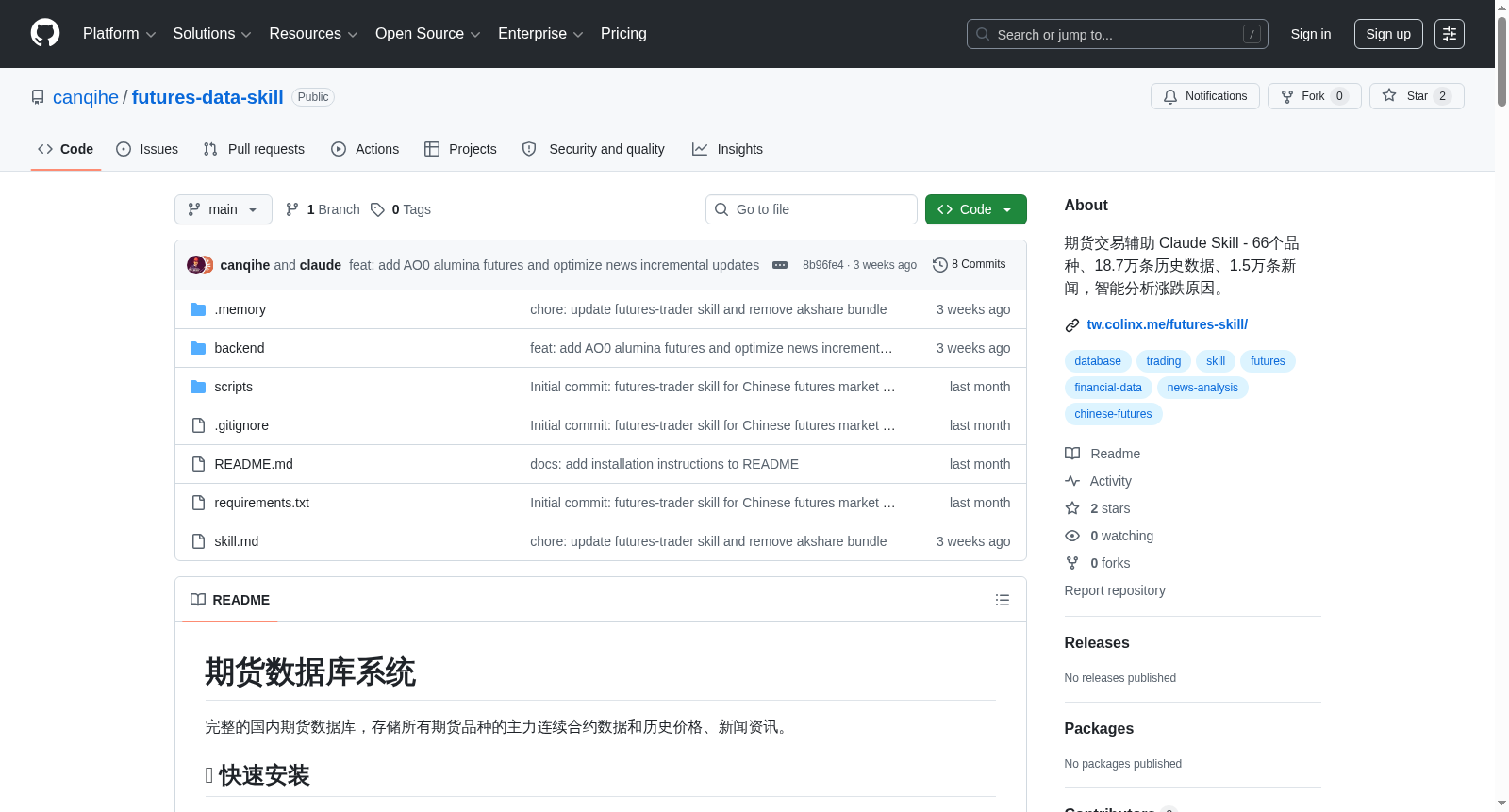Expand the Open Source menu

[x=427, y=34]
